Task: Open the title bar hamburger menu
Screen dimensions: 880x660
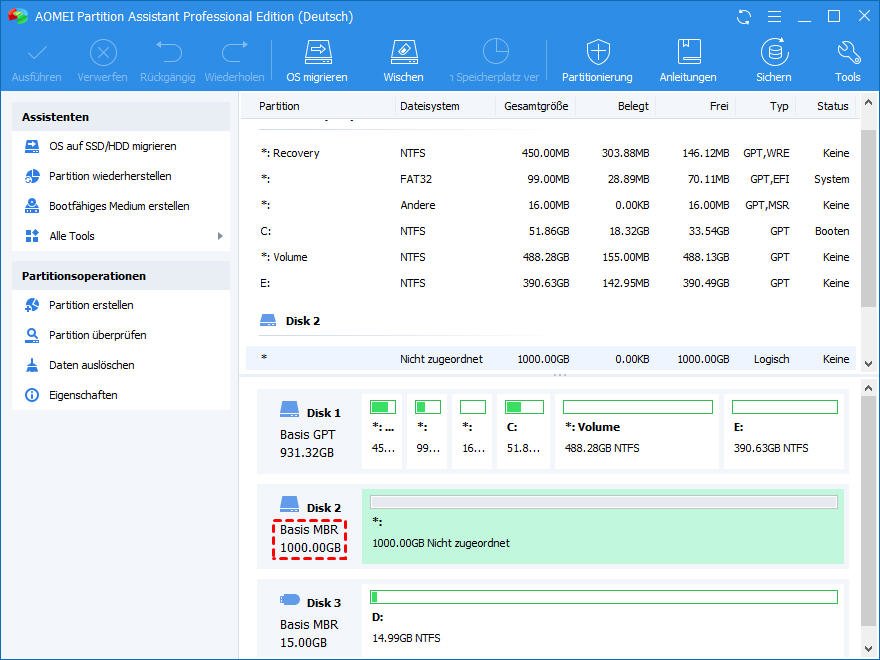Action: (x=772, y=17)
